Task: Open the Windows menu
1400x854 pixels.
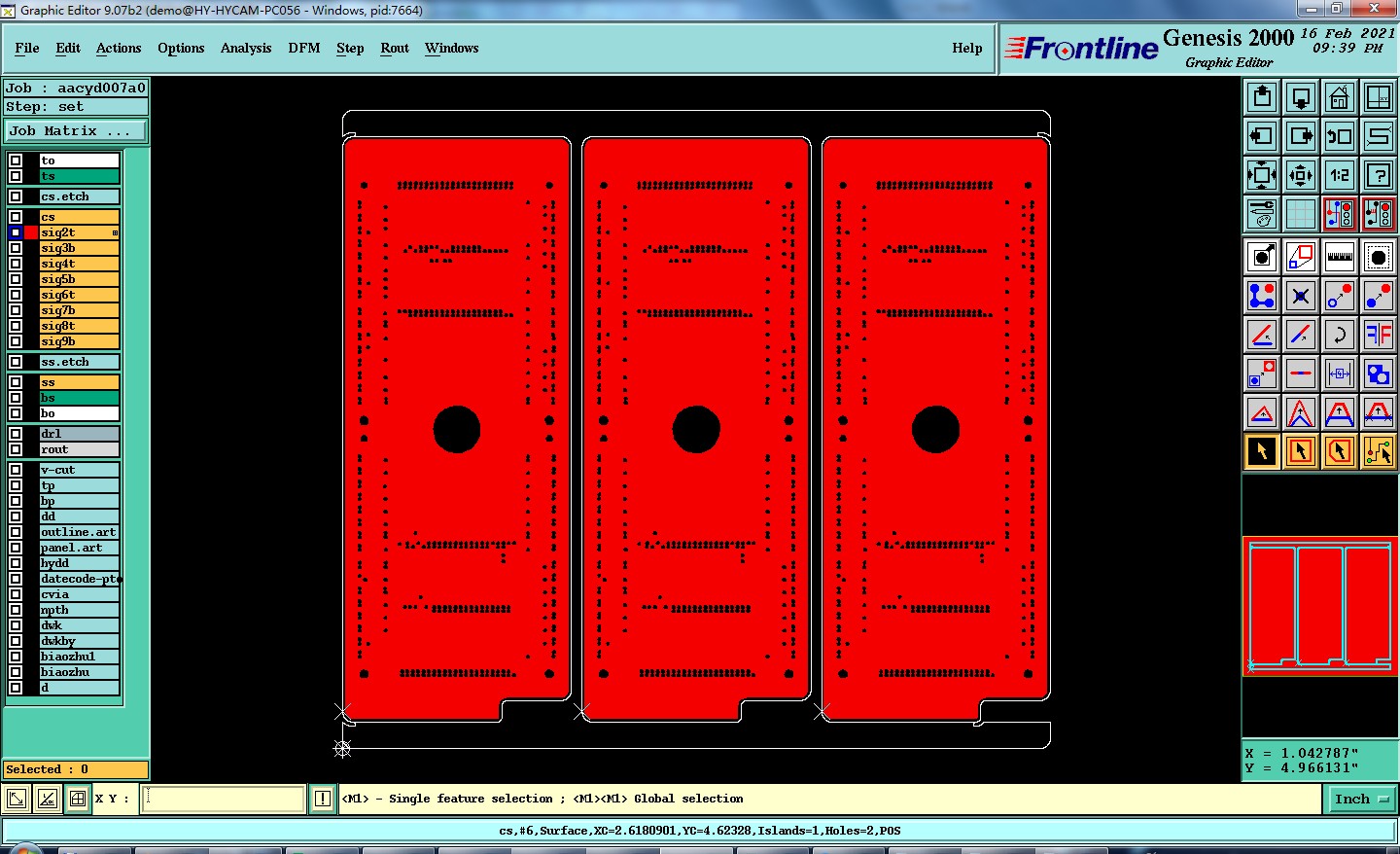Action: [452, 48]
